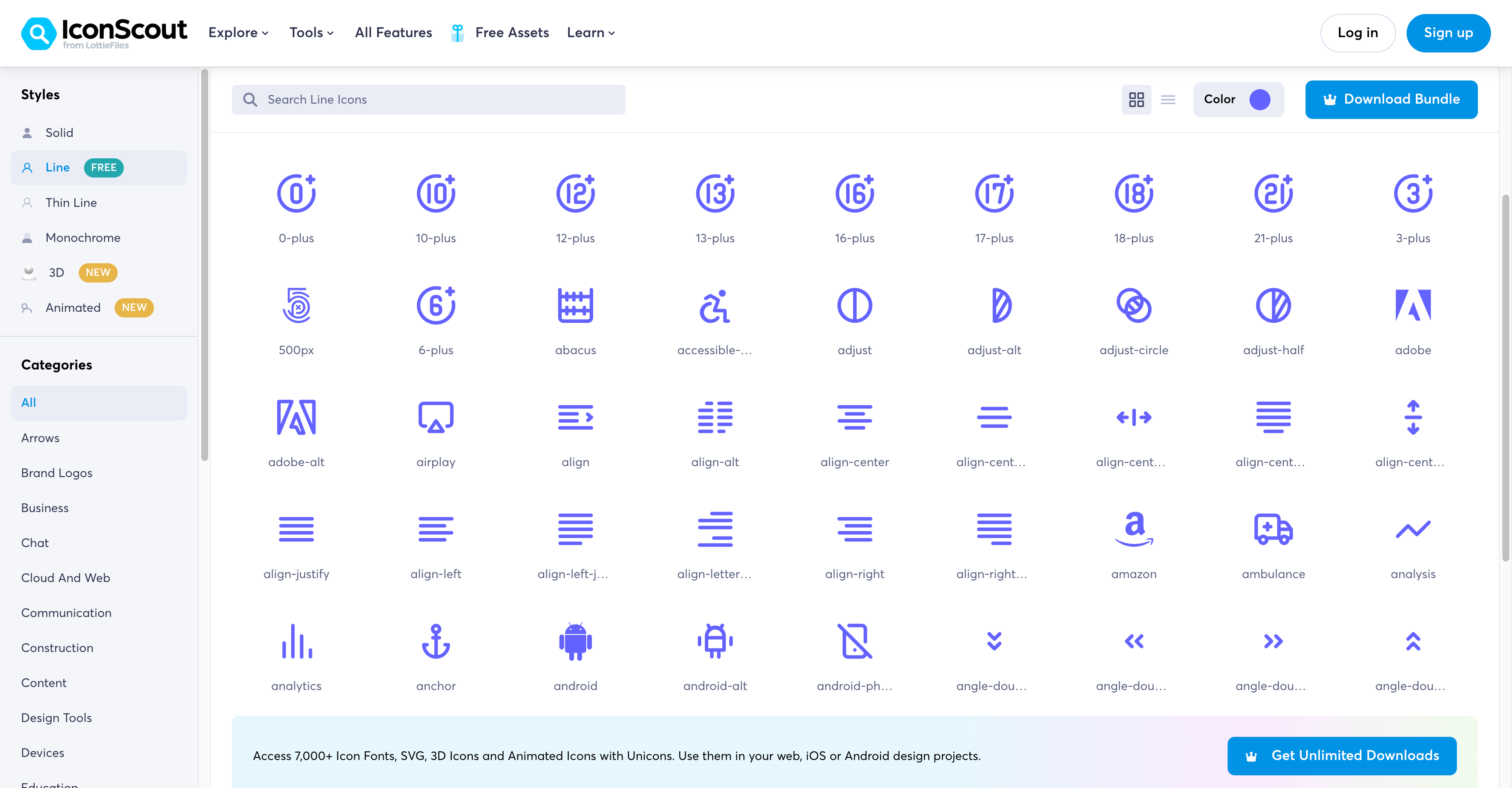
Task: Choose the android robot icon
Action: pyautogui.click(x=575, y=642)
